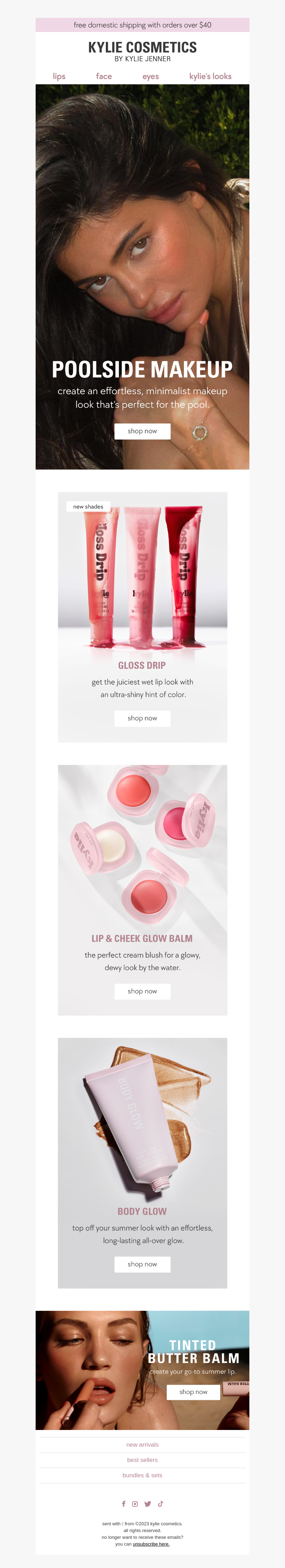Open the Instagram icon in footer
Screen dimensions: 285x1568
tap(135, 1504)
